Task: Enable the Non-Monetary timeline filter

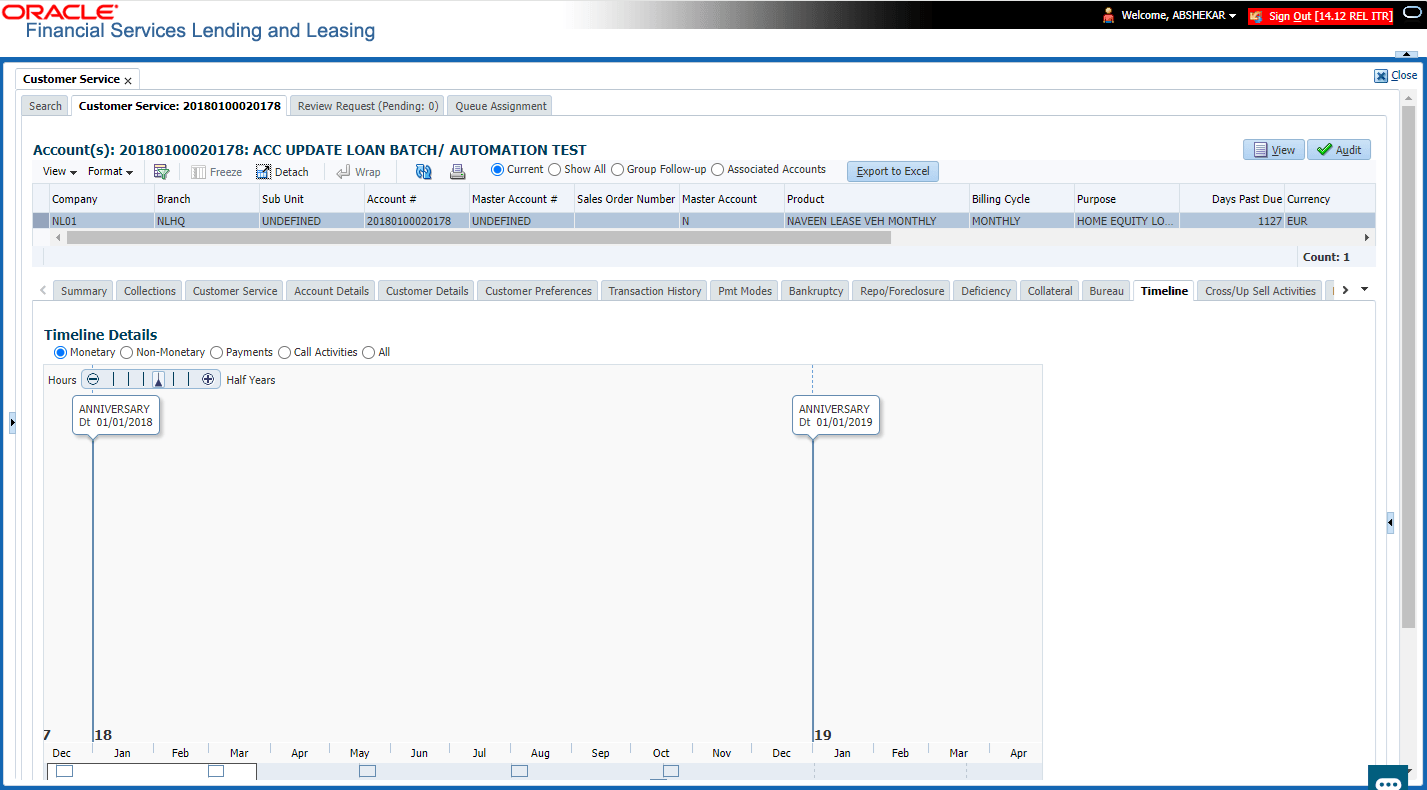Action: pos(126,352)
